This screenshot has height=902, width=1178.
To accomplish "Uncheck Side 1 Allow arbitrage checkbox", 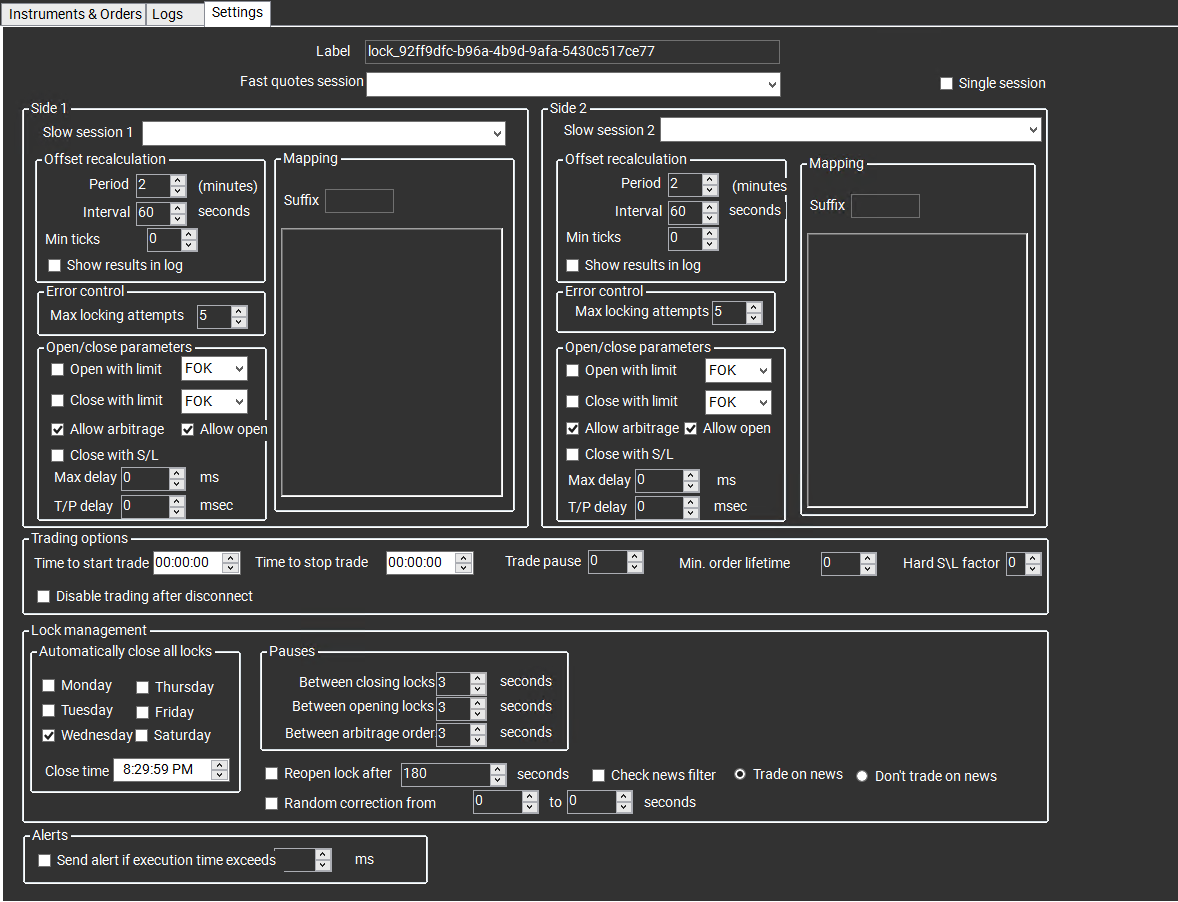I will pos(57,429).
